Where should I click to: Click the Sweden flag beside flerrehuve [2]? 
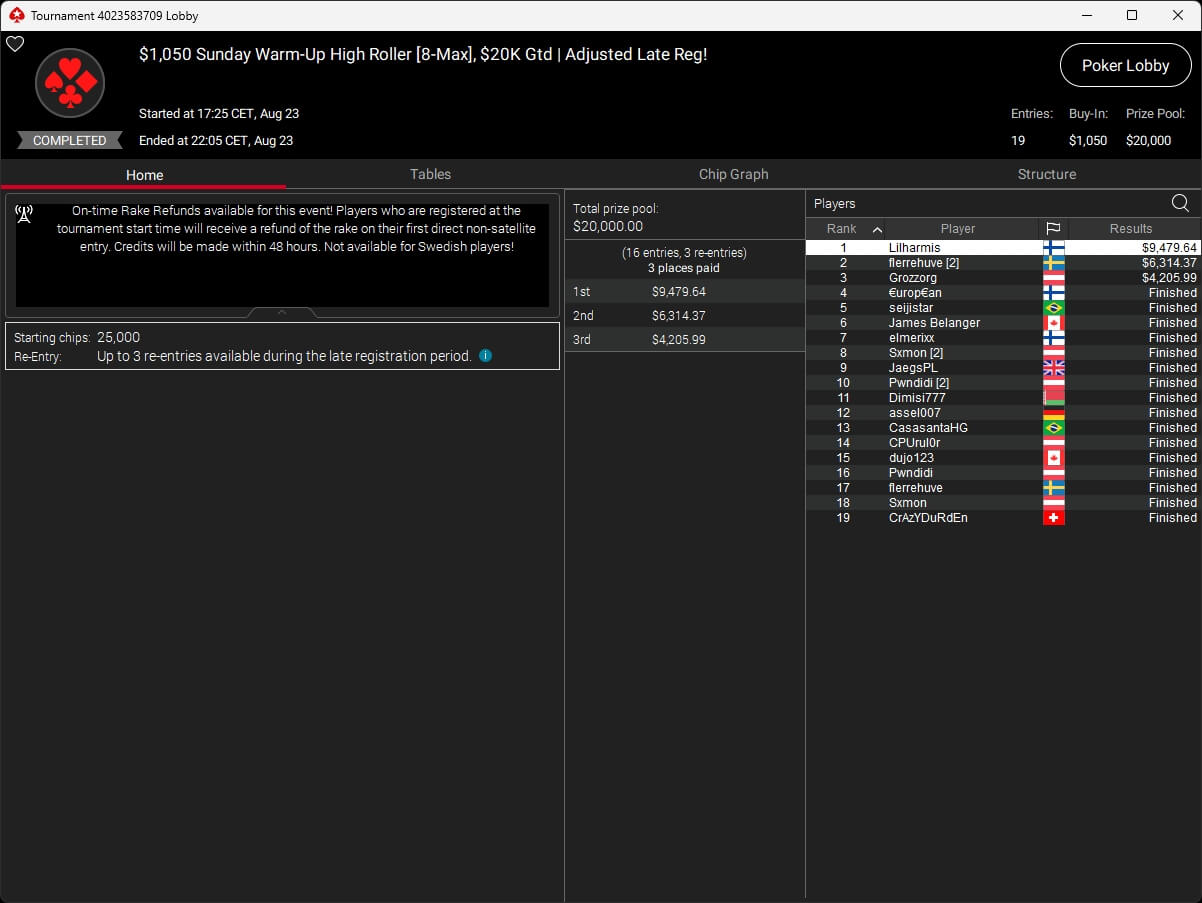(1053, 263)
